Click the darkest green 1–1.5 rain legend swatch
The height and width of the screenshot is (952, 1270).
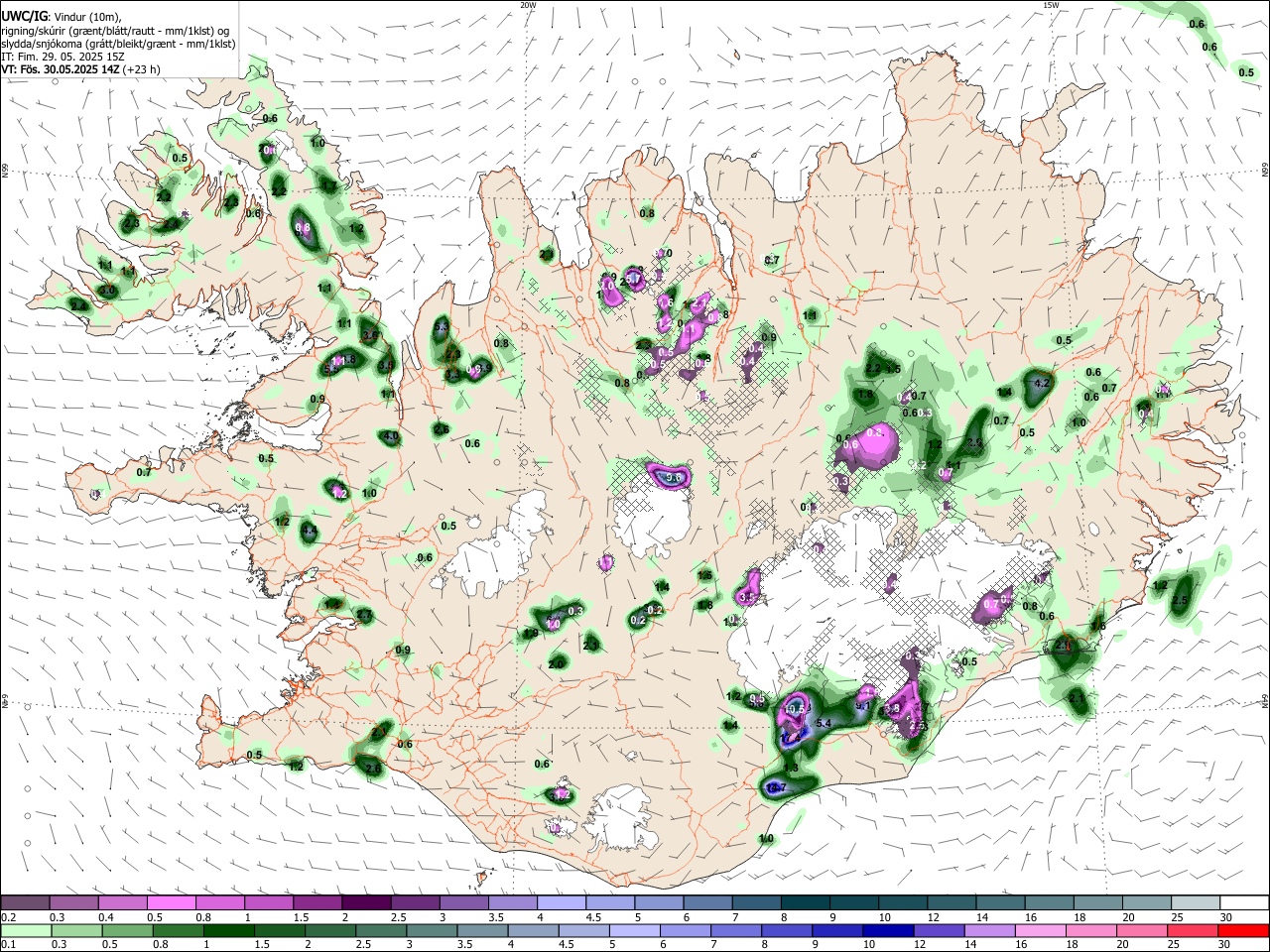230,930
